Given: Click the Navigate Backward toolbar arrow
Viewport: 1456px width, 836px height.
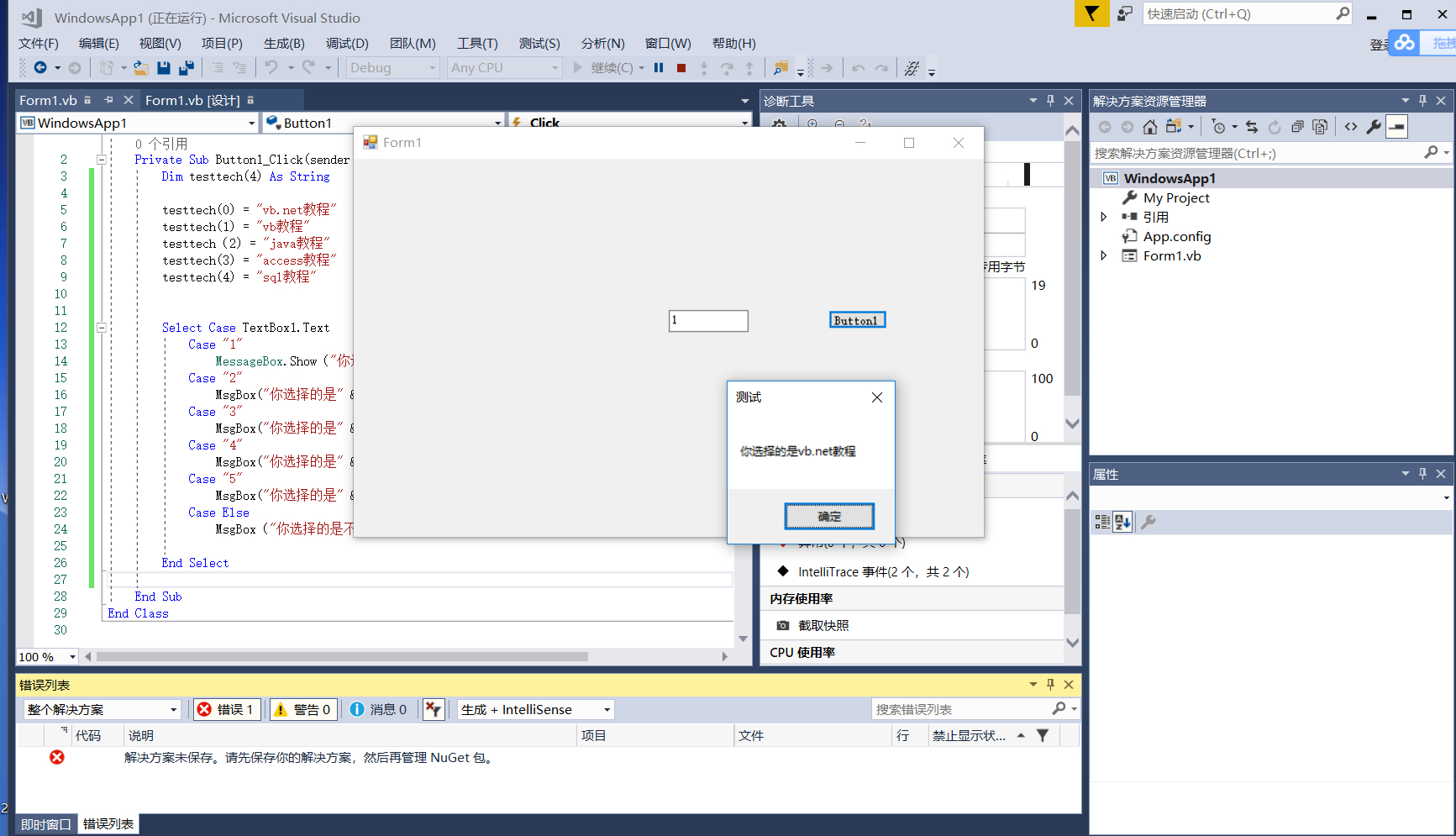Looking at the screenshot, I should 39,68.
